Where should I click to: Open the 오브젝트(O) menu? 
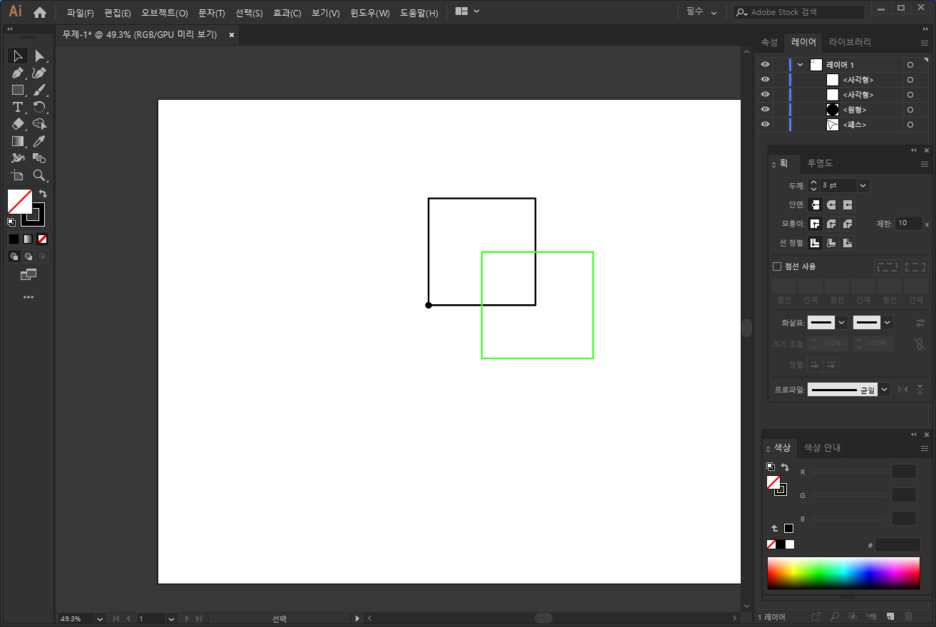pos(164,13)
